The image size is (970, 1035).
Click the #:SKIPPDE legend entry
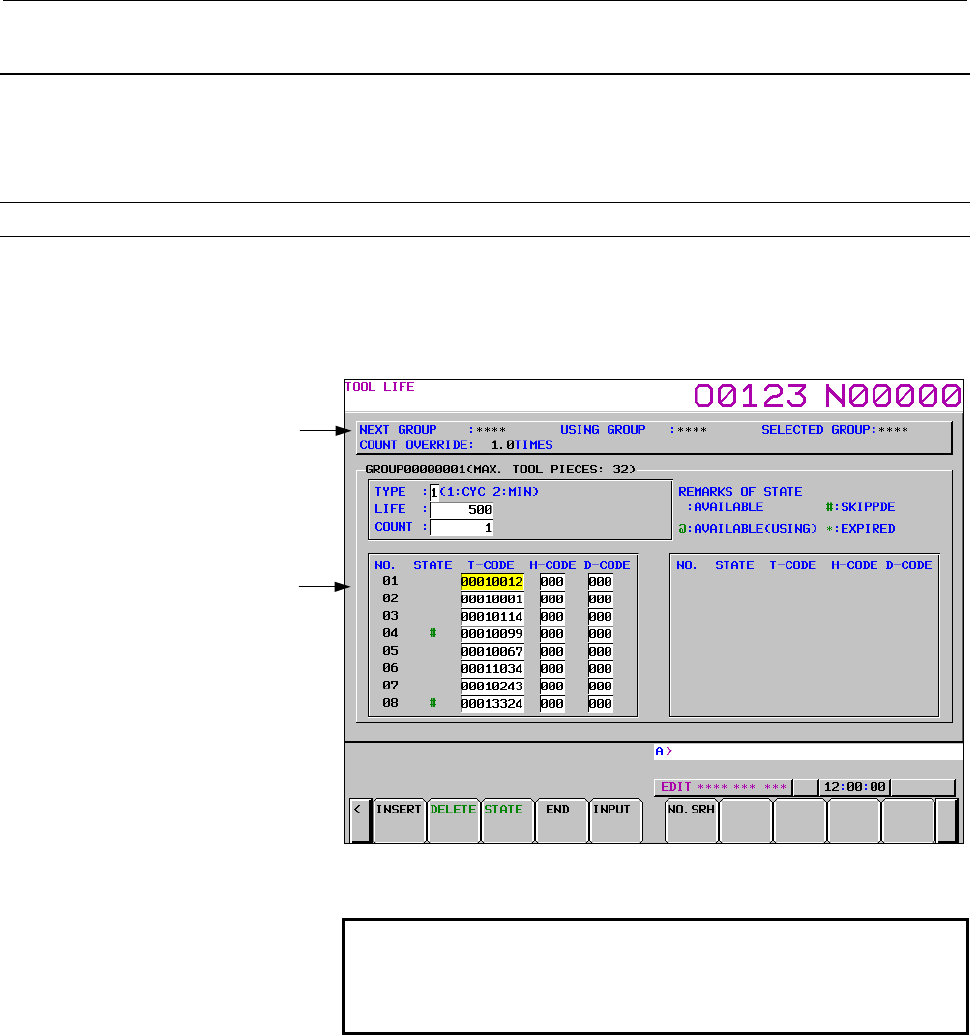[860, 507]
